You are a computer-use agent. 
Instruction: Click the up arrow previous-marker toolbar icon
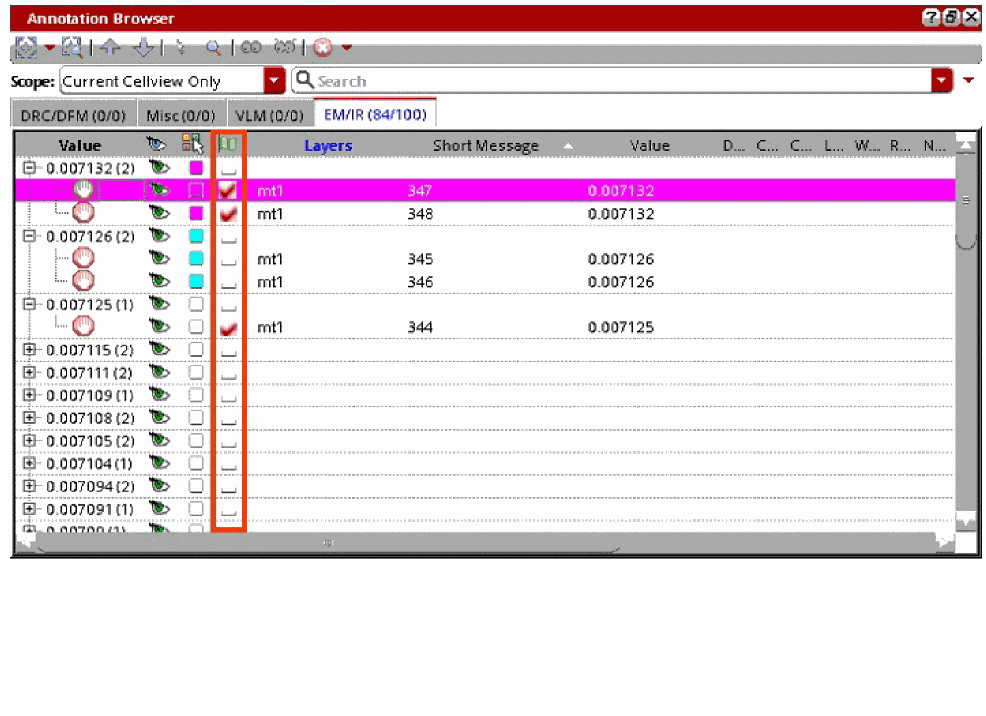pyautogui.click(x=111, y=47)
